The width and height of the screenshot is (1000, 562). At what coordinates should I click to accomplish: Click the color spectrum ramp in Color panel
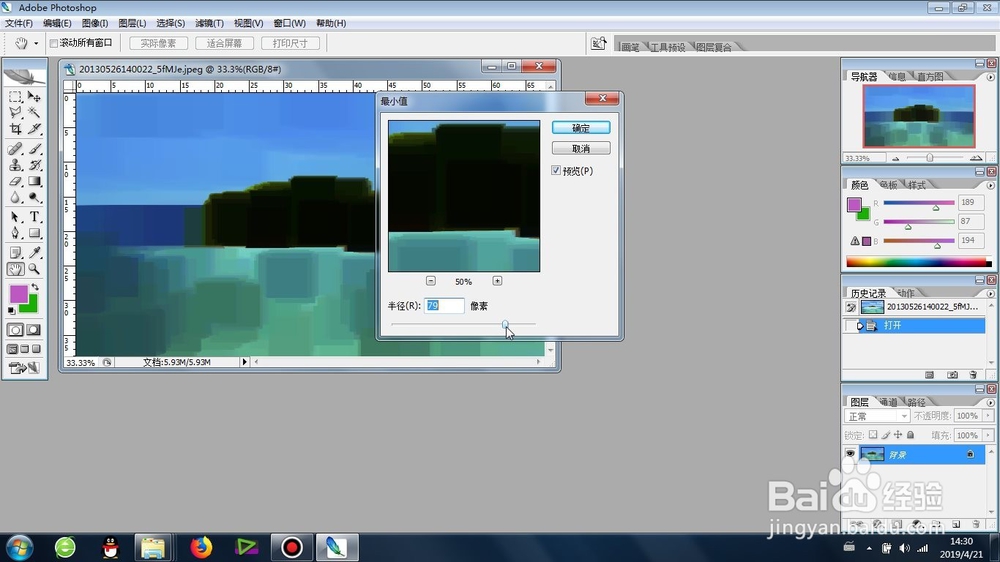point(918,262)
